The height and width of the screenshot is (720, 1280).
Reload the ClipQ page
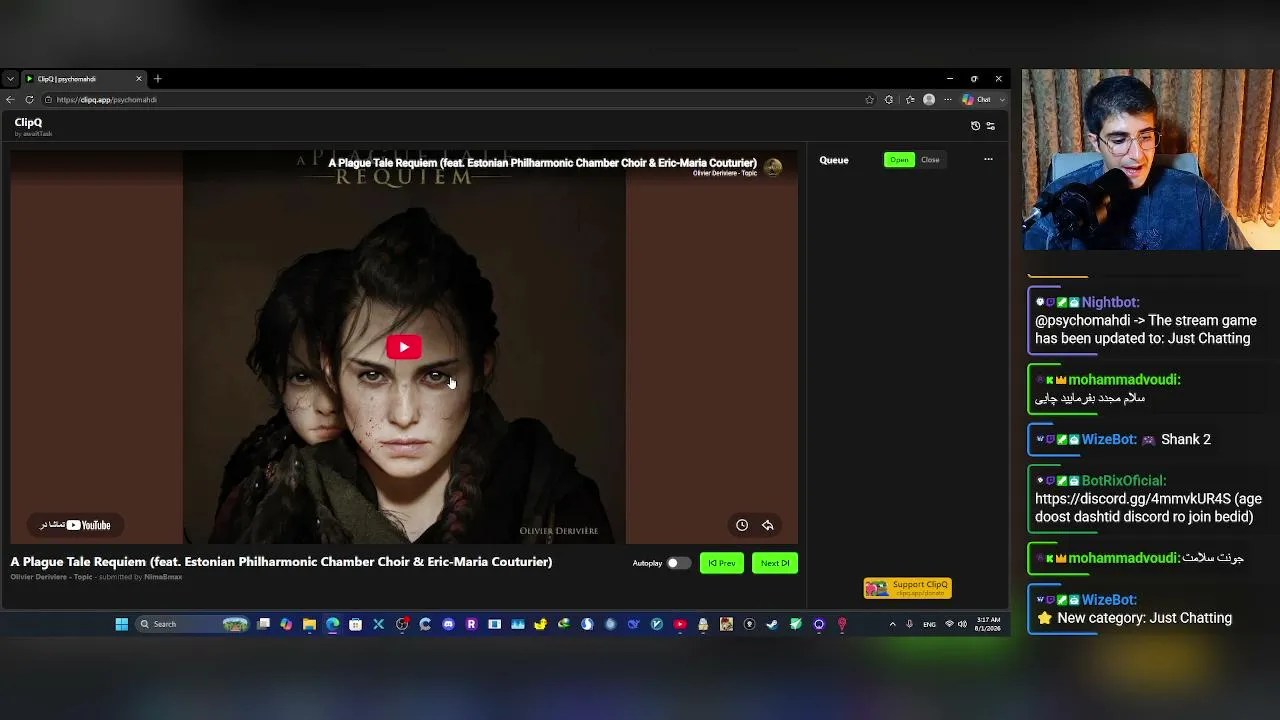coord(29,100)
